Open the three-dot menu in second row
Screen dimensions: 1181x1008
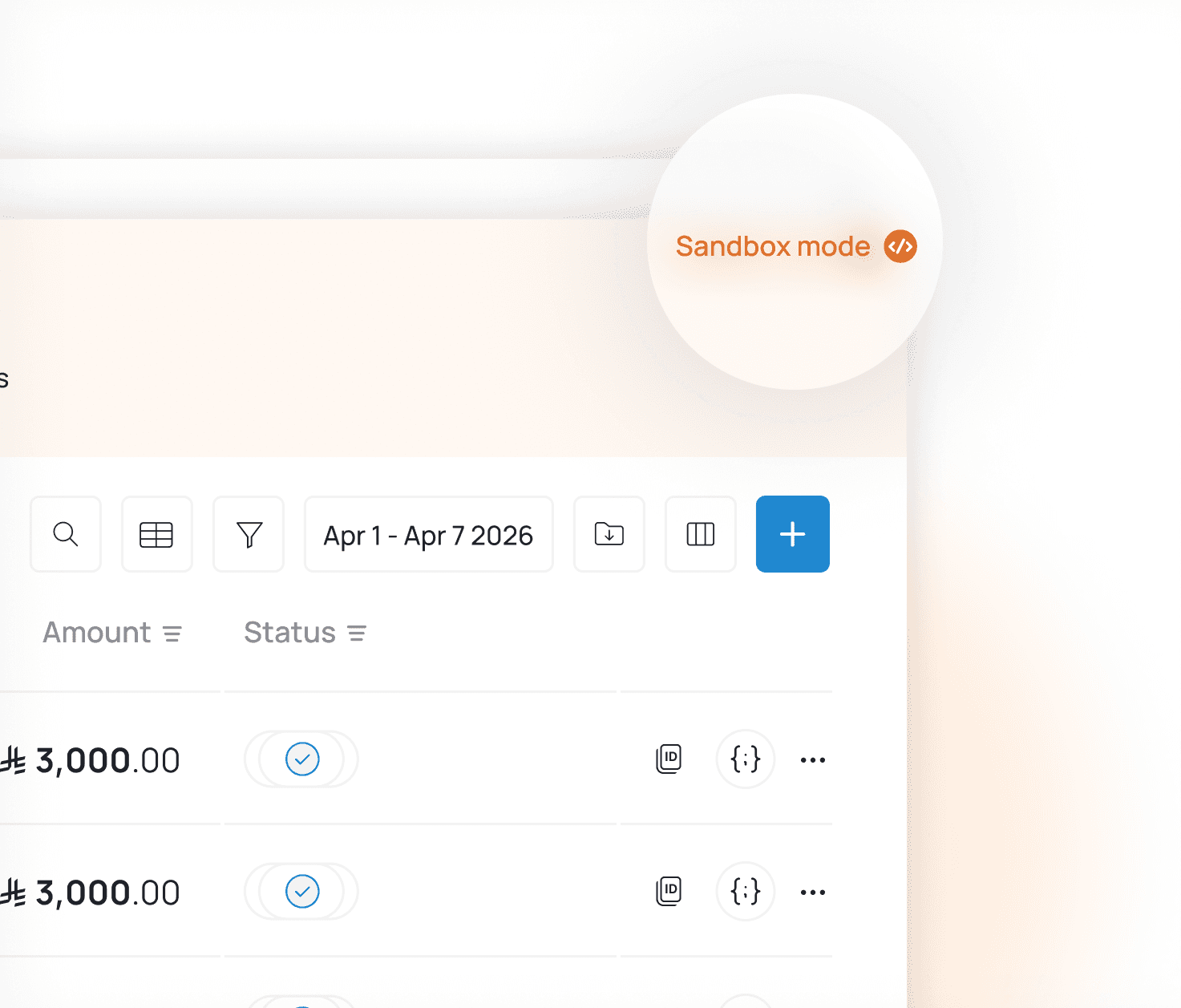813,893
